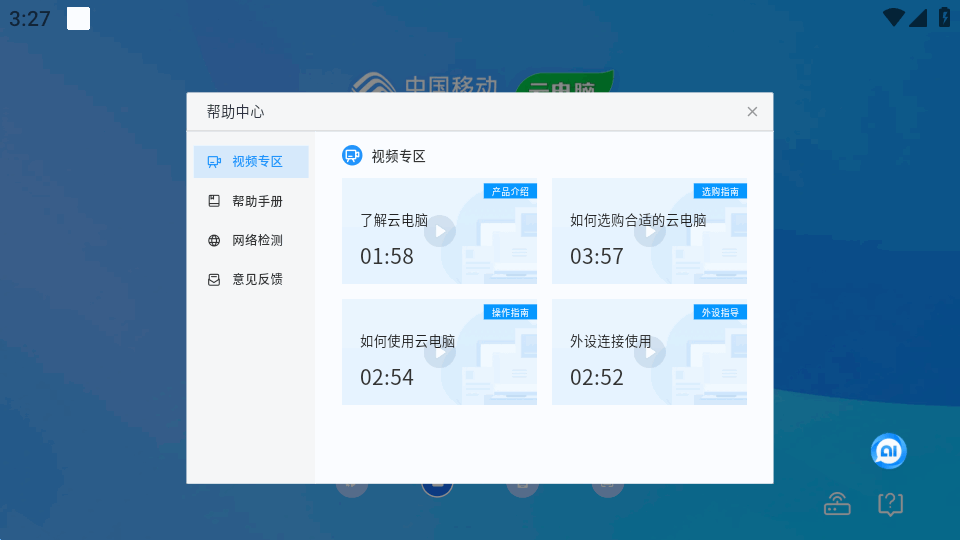Click the 视频专区 section heading text
The height and width of the screenshot is (540, 960).
(x=399, y=156)
